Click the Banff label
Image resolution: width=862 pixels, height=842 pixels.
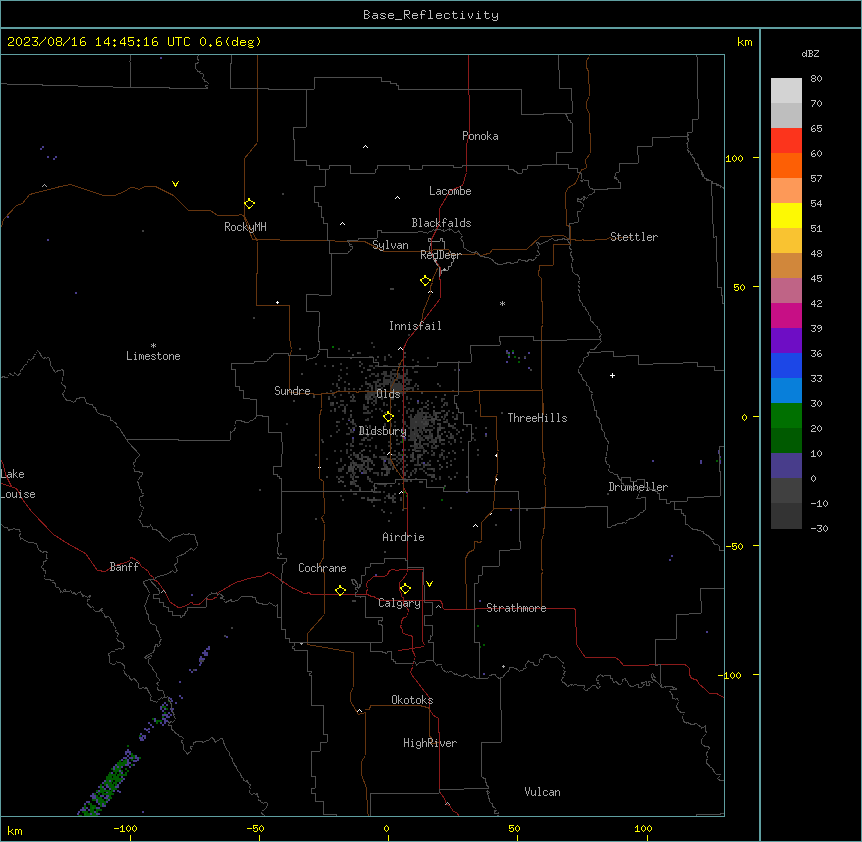124,567
